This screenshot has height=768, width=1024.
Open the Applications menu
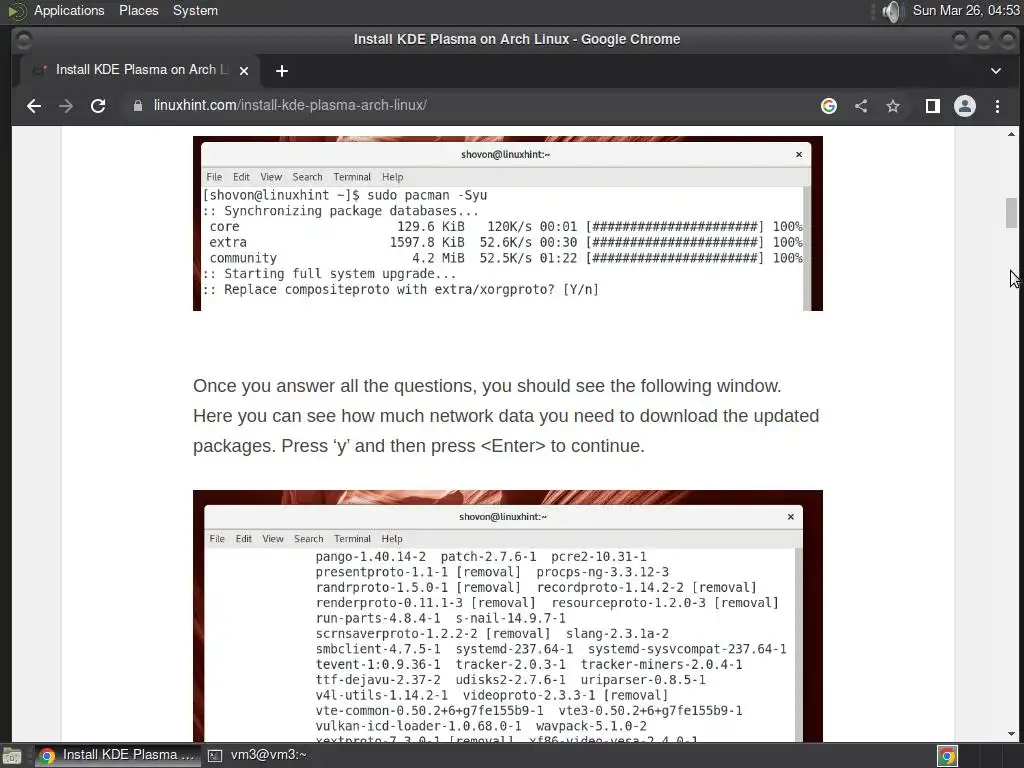[x=69, y=10]
